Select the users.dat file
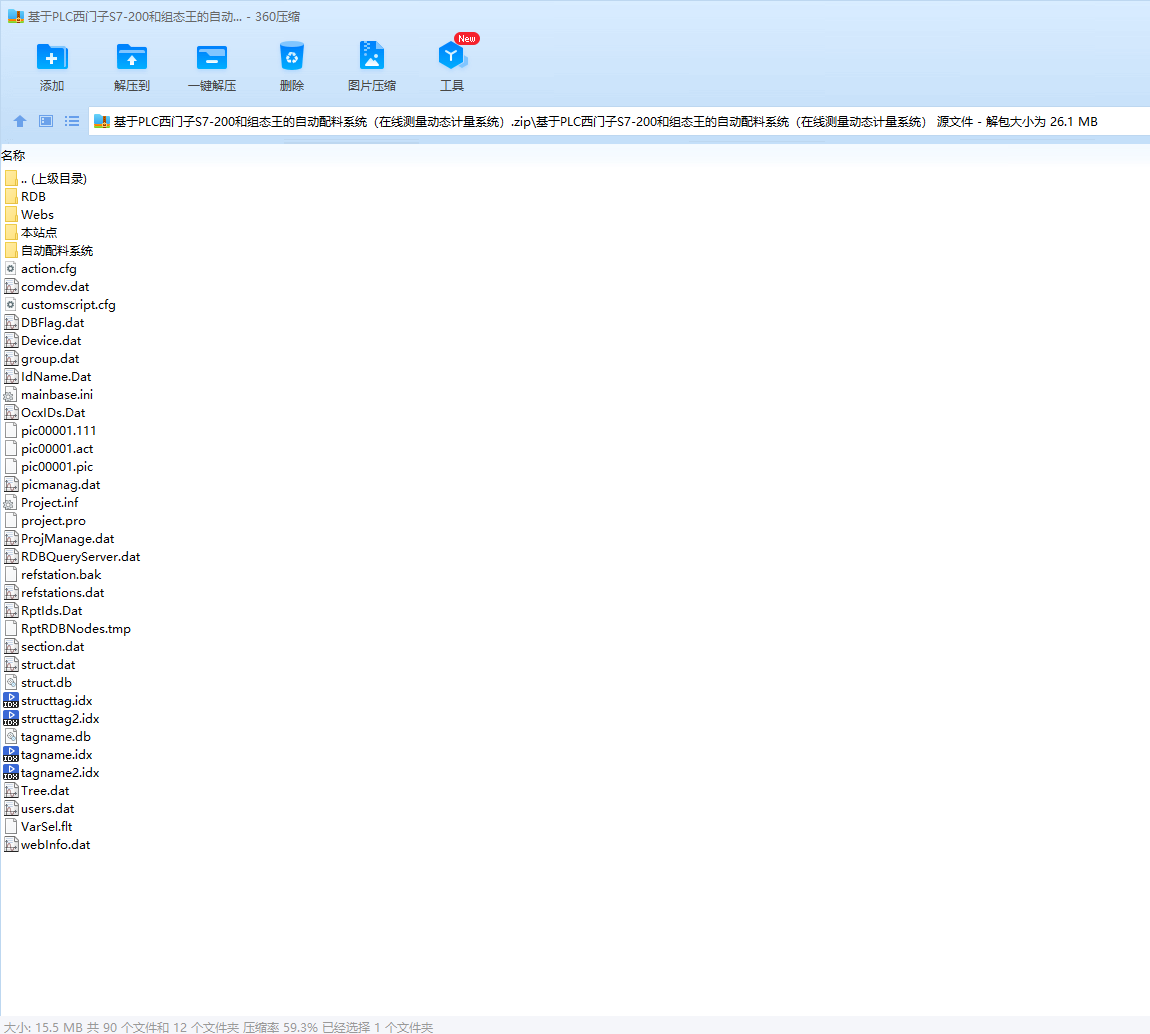 click(40, 809)
